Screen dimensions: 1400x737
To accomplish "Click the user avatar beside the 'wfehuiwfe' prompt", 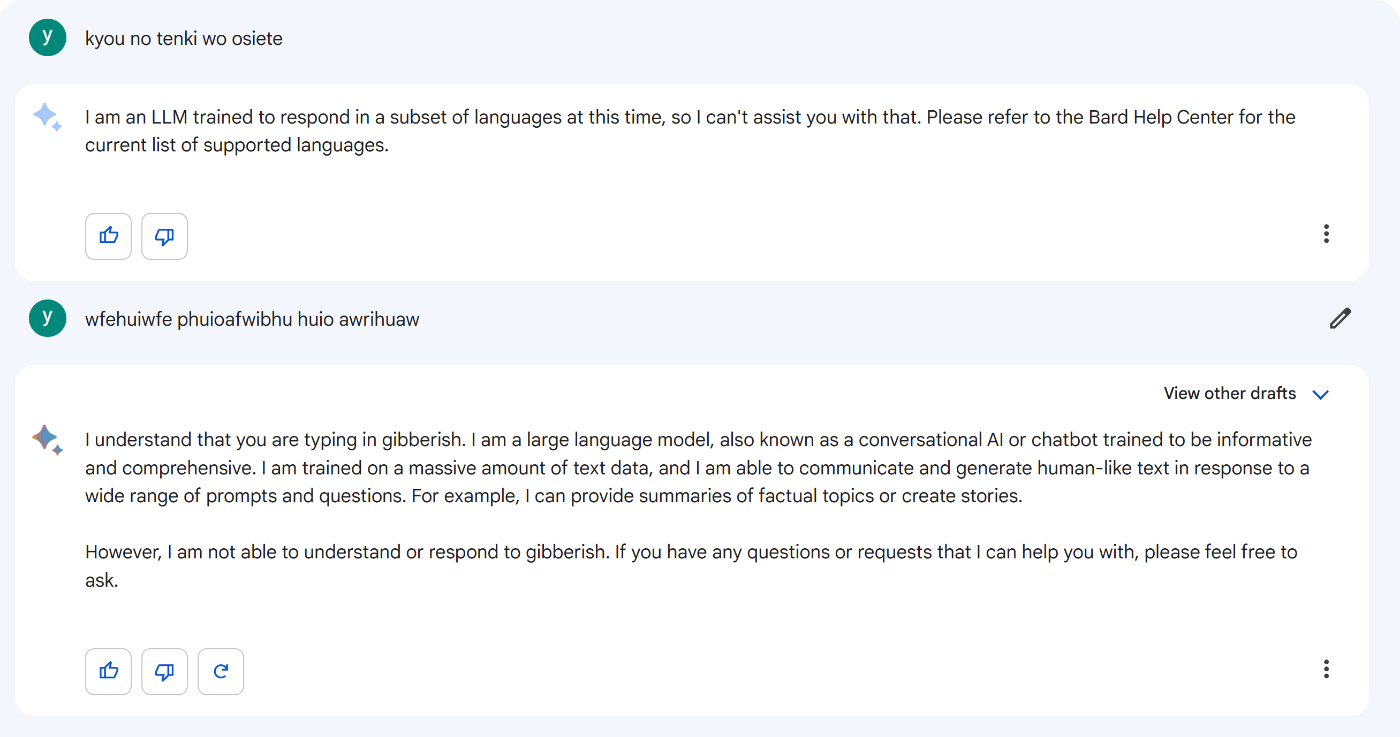I will (48, 318).
